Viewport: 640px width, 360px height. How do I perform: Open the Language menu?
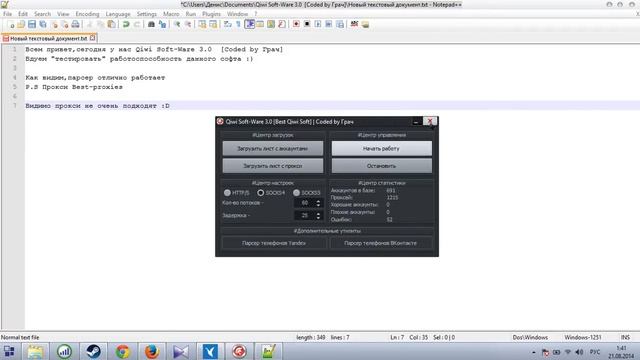coord(118,14)
